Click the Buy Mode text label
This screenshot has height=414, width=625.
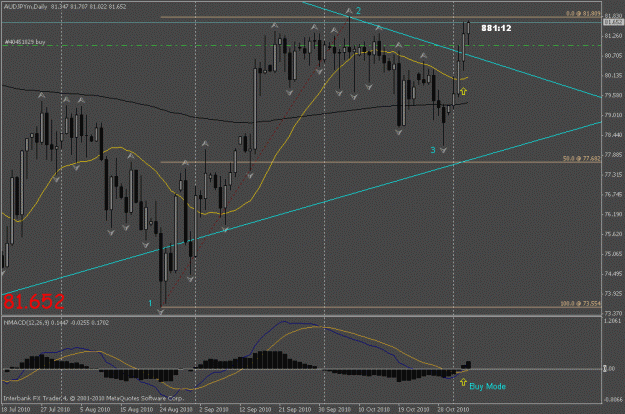coord(487,387)
